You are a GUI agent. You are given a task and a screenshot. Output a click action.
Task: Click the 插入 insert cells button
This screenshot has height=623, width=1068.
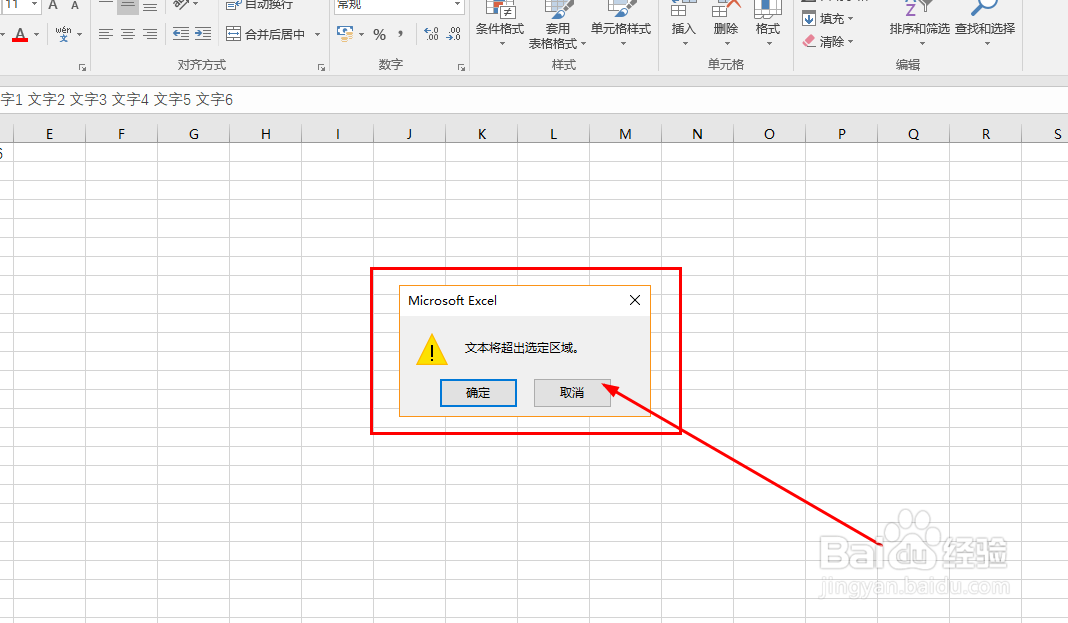pyautogui.click(x=683, y=25)
